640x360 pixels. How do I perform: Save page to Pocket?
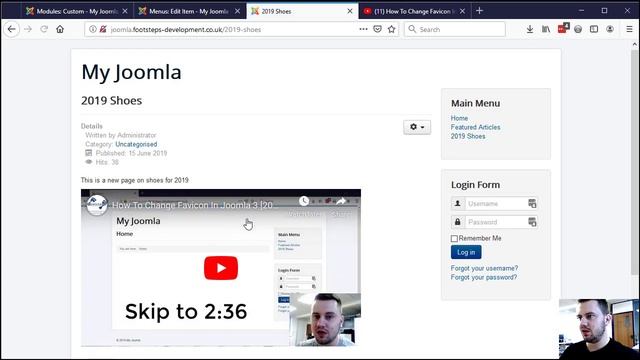pos(378,29)
